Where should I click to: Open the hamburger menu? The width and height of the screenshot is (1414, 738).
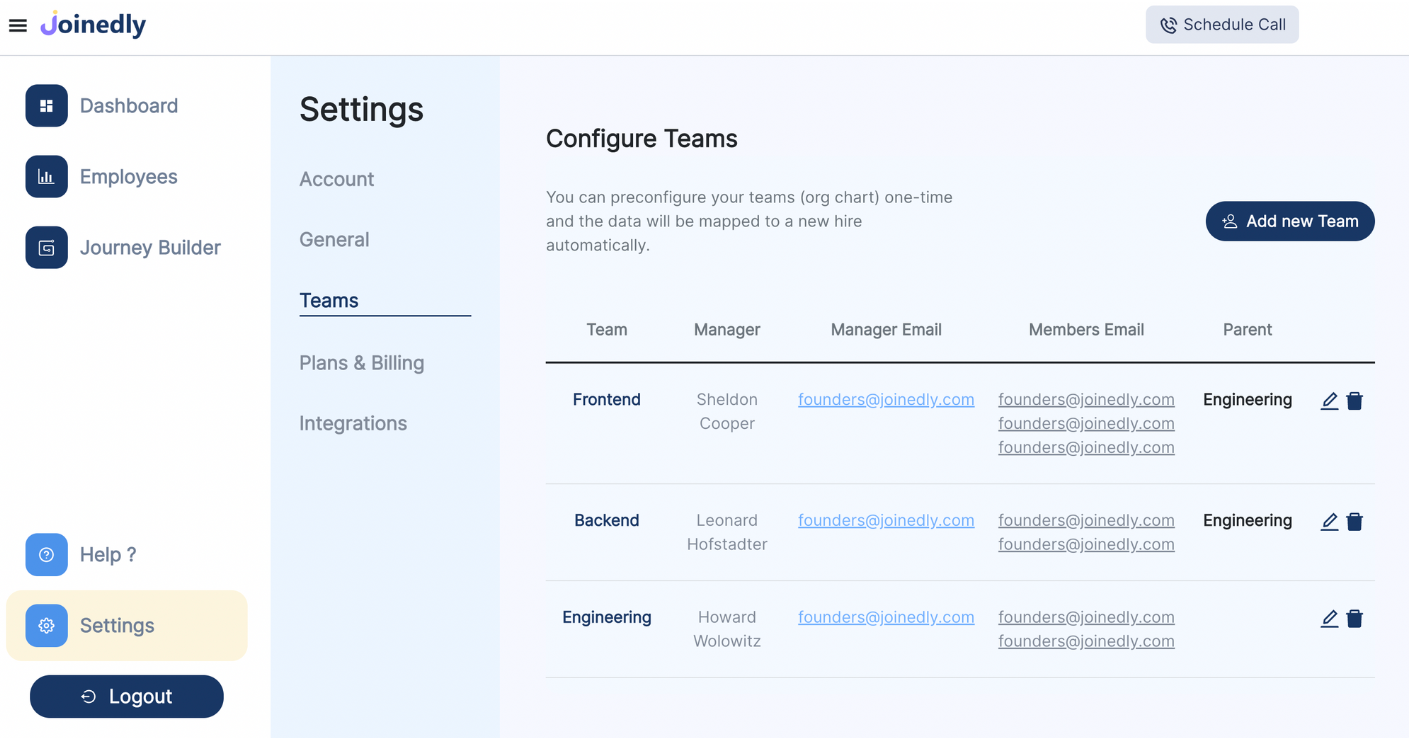click(x=17, y=25)
